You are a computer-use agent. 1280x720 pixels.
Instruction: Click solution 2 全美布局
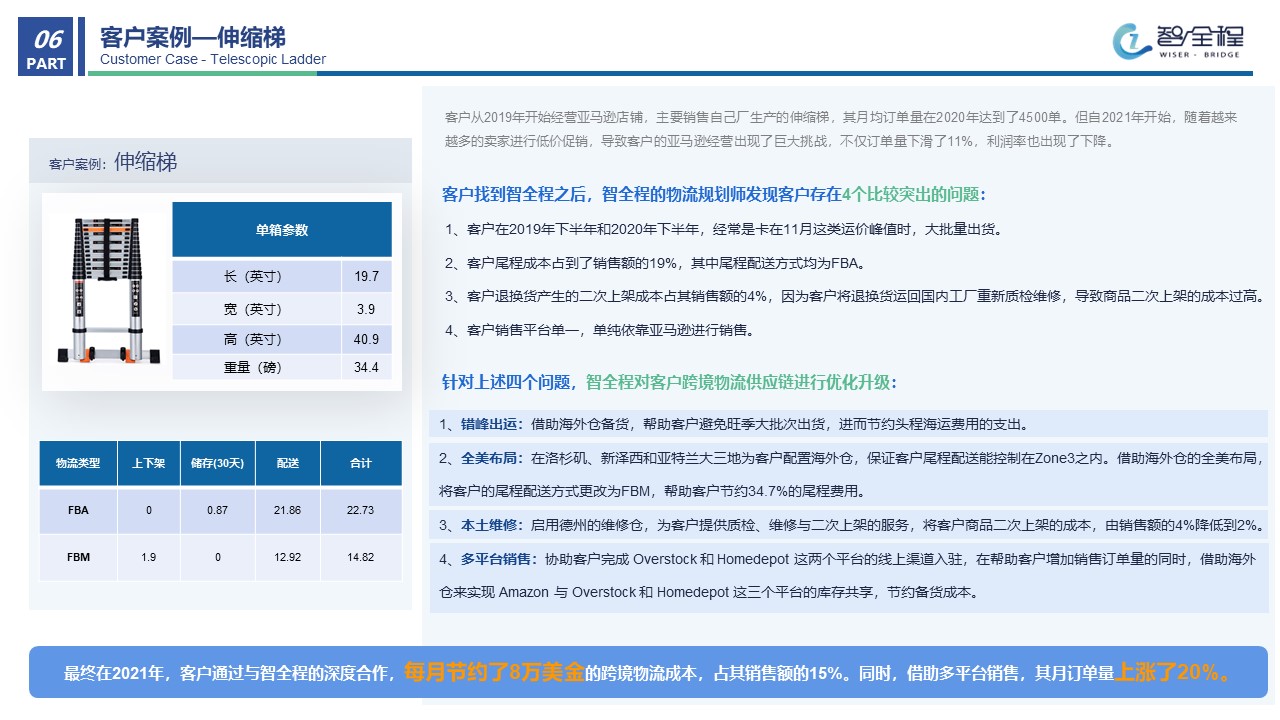pyautogui.click(x=848, y=474)
